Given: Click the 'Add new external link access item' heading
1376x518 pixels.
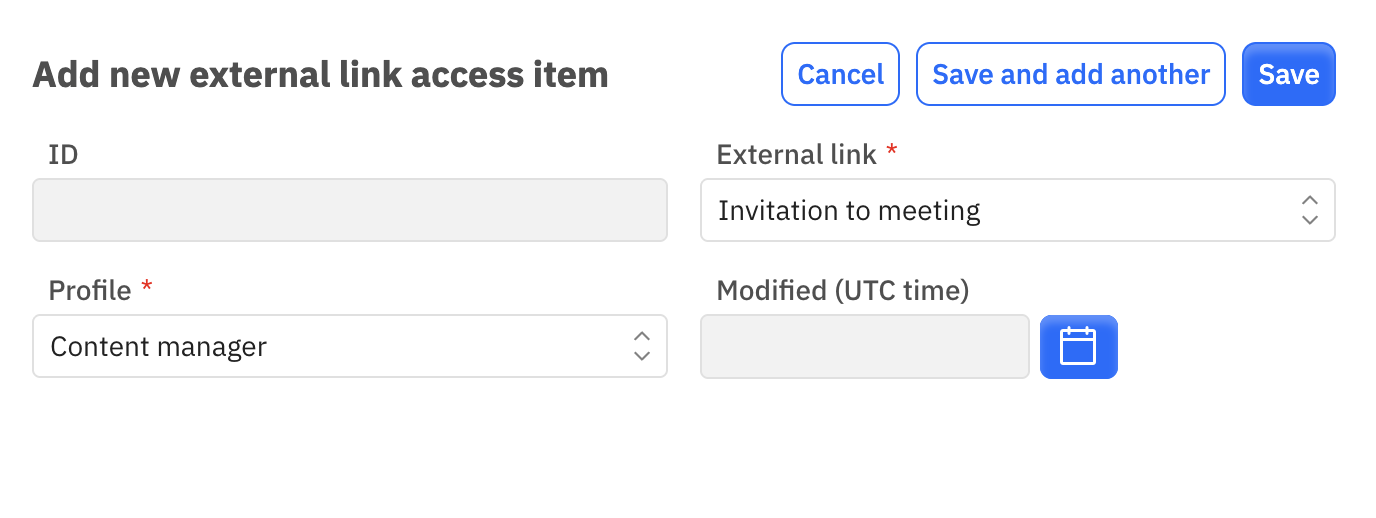Looking at the screenshot, I should pyautogui.click(x=321, y=75).
